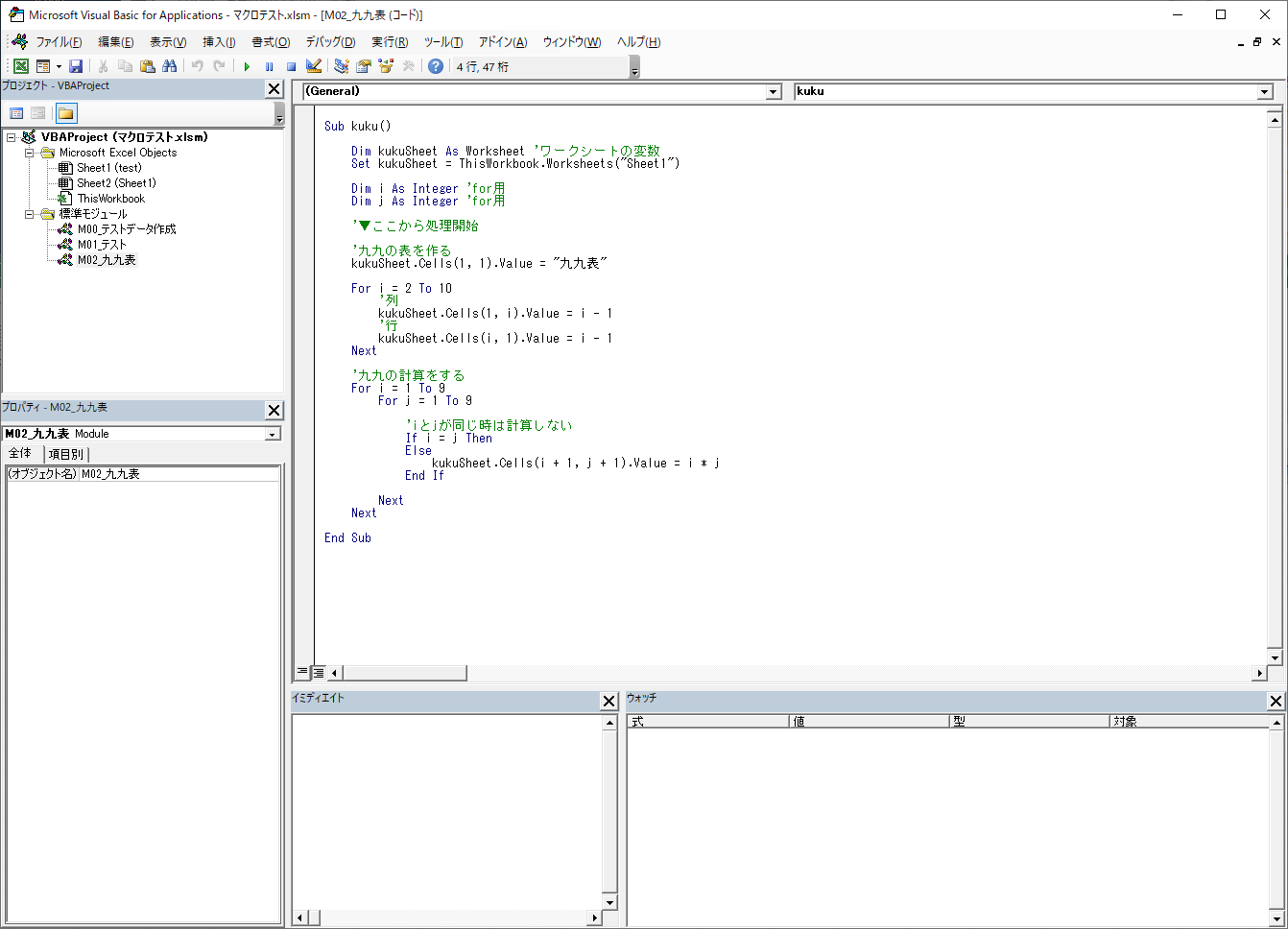
Task: Run the macro with green play icon
Action: (x=247, y=66)
